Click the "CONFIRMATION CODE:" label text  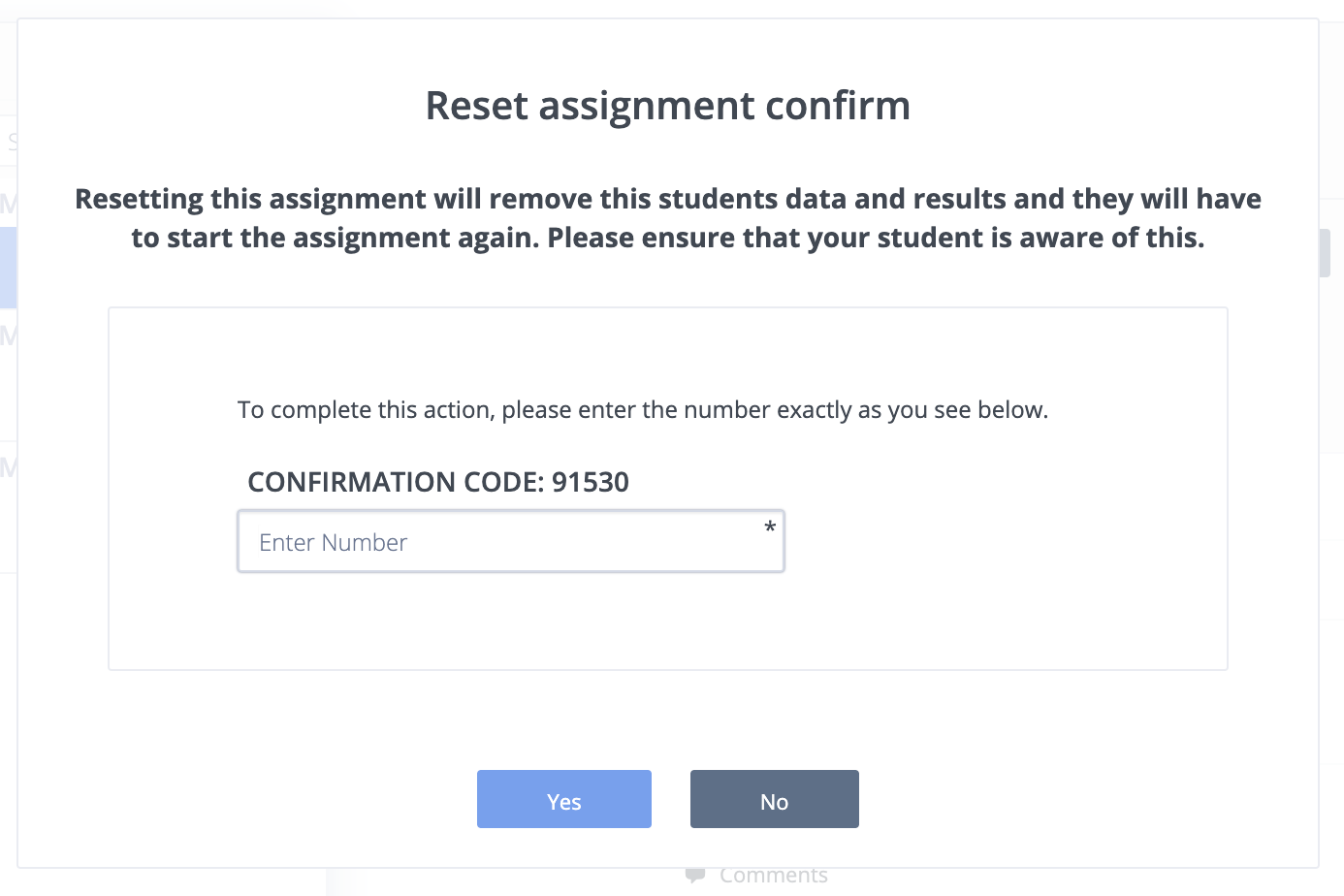click(396, 482)
